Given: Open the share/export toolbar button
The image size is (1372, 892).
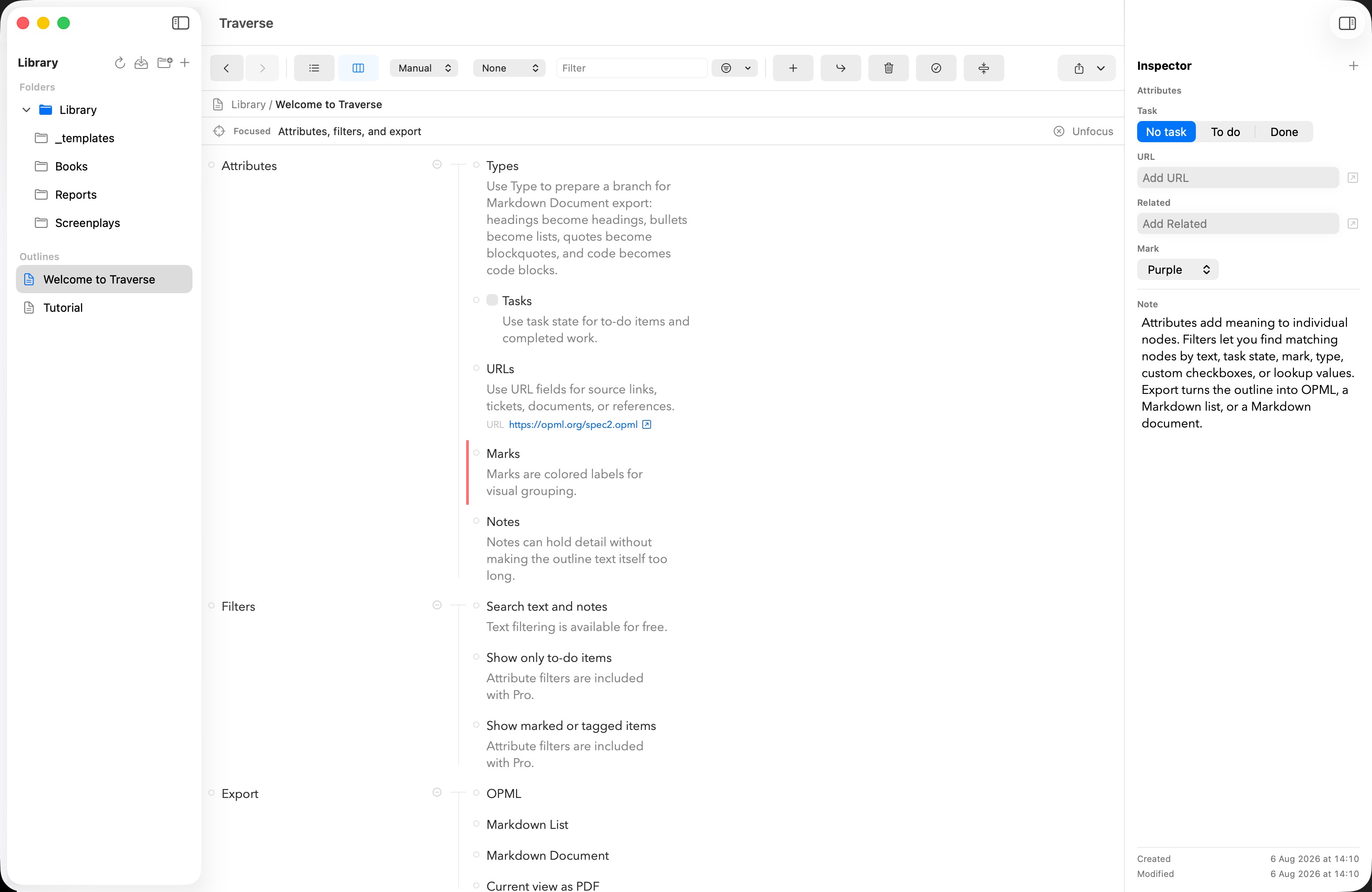Looking at the screenshot, I should (x=1078, y=68).
